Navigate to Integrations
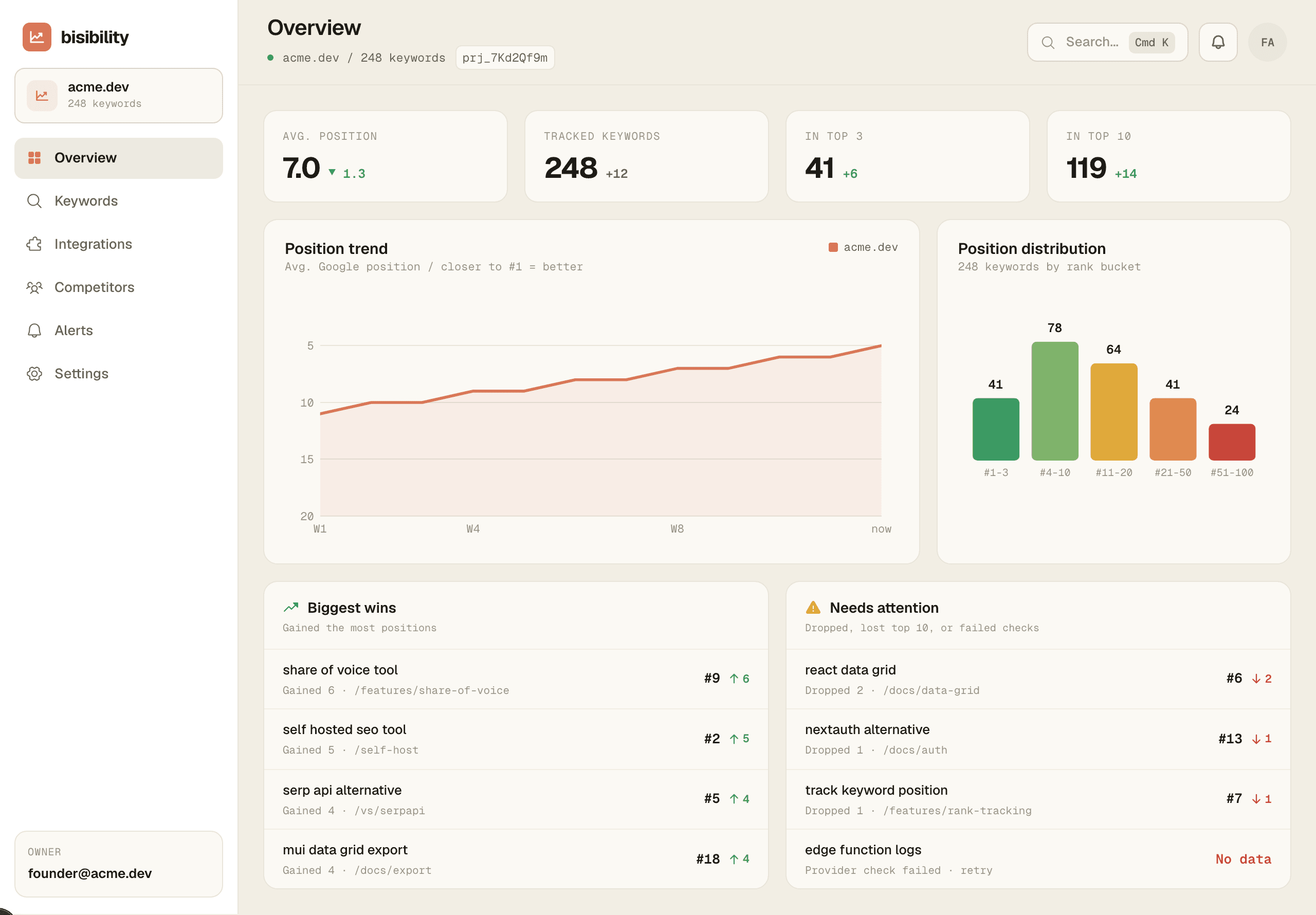The height and width of the screenshot is (915, 1316). [119, 244]
